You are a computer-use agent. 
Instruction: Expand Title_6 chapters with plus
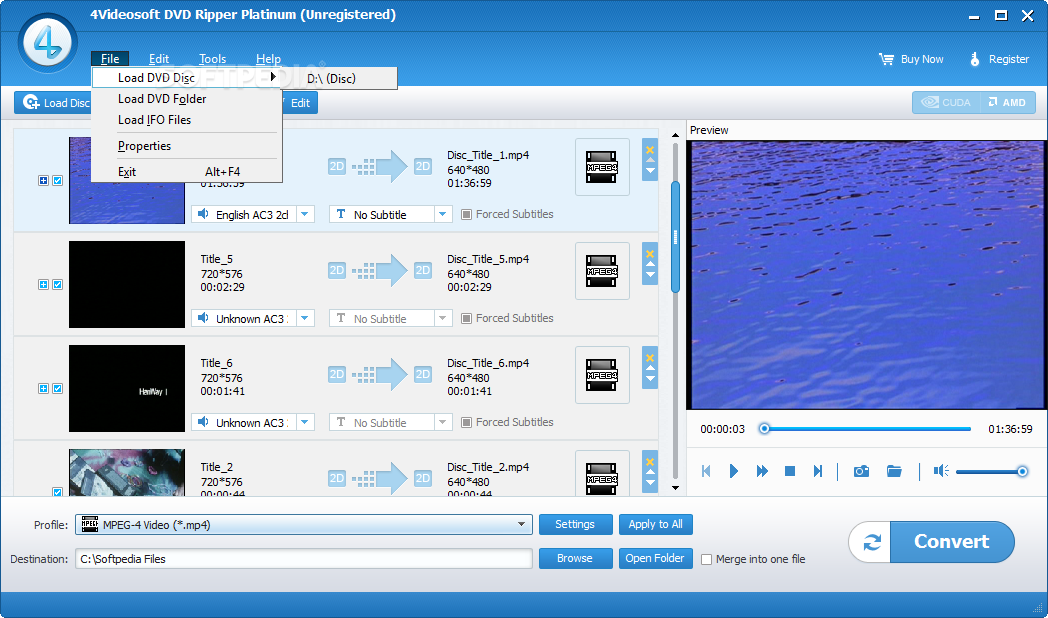(43, 389)
